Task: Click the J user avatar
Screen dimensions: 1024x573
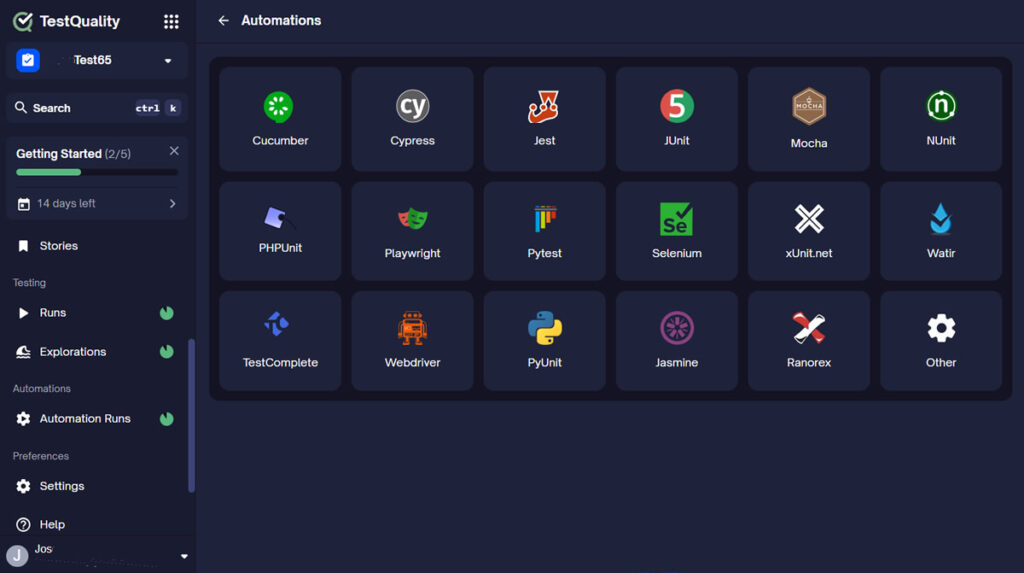Action: [17, 556]
